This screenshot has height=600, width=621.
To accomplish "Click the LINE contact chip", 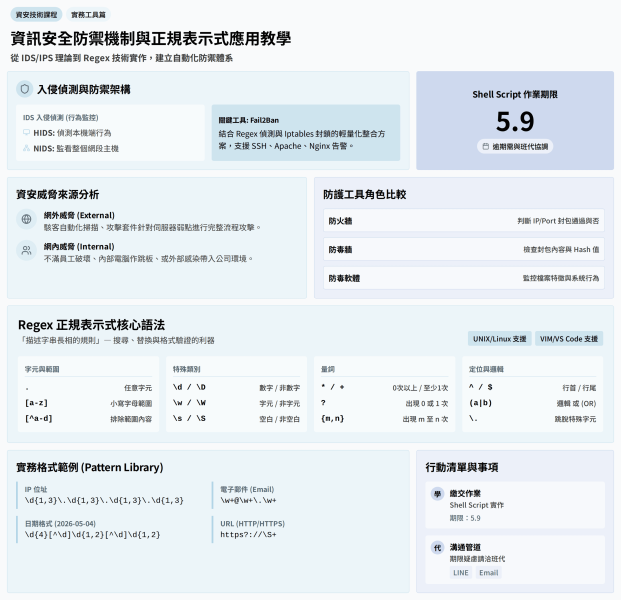I will coord(461,573).
